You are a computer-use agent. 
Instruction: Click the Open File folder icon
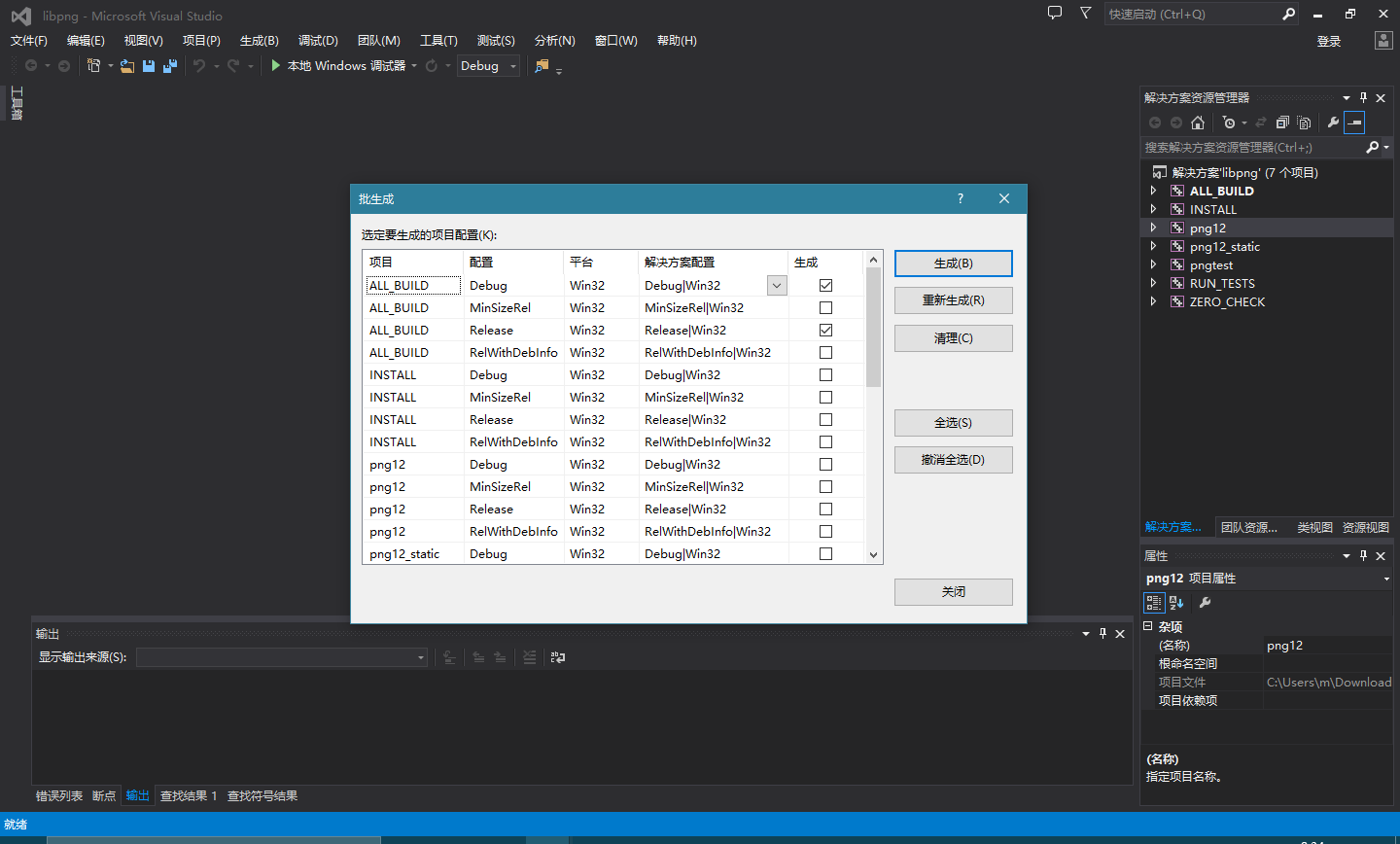pyautogui.click(x=127, y=66)
